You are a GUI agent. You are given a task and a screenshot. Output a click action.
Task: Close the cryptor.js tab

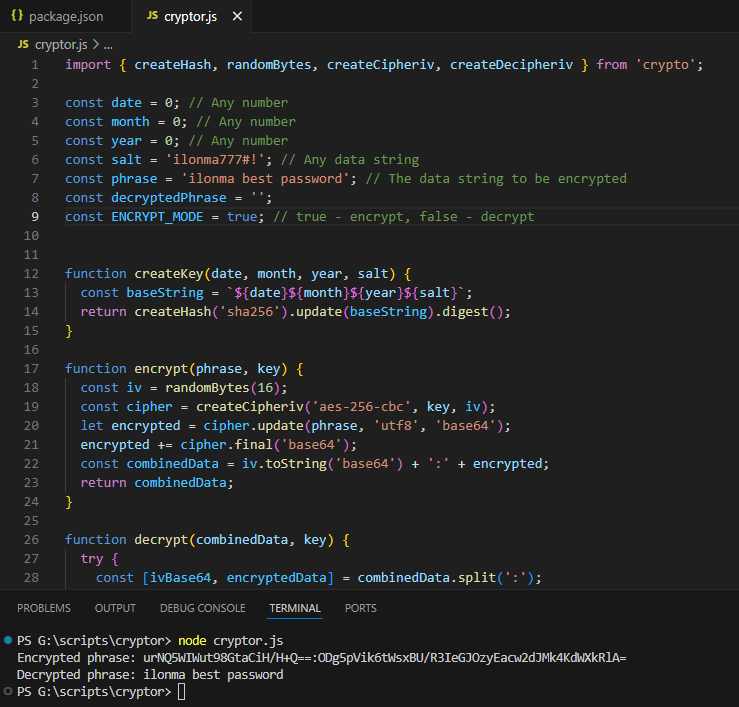[x=238, y=16]
